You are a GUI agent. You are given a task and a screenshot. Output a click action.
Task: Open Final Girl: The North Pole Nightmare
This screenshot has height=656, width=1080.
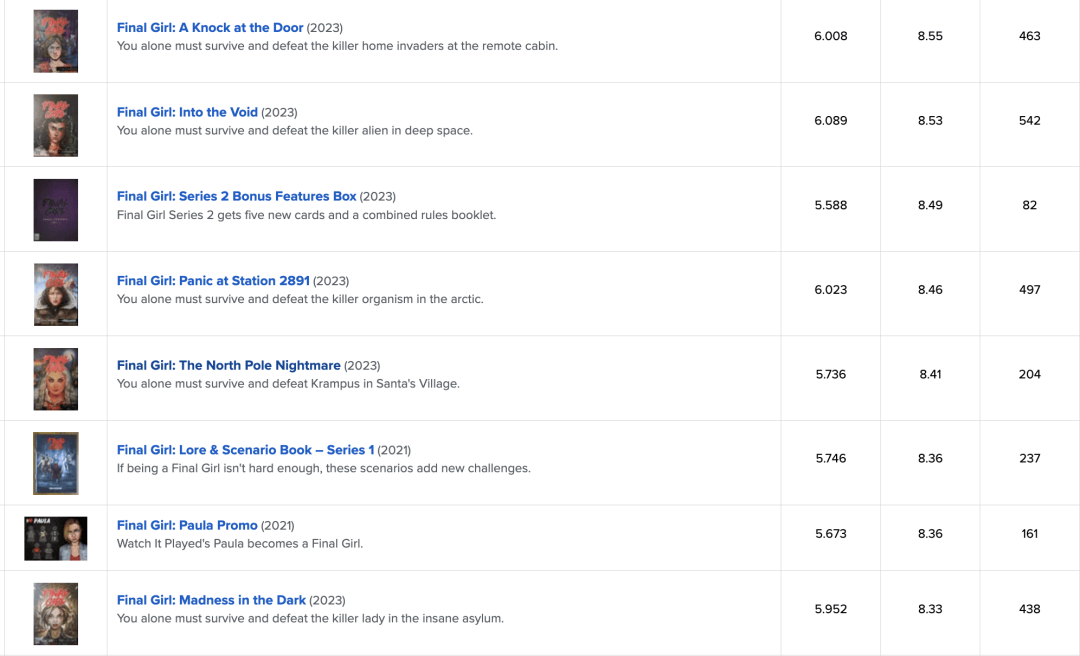click(228, 365)
